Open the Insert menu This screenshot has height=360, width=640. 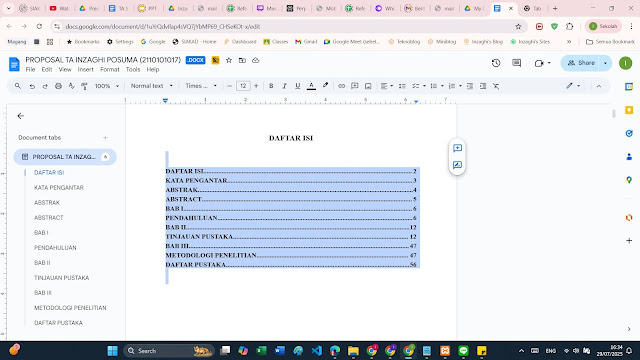pos(86,70)
